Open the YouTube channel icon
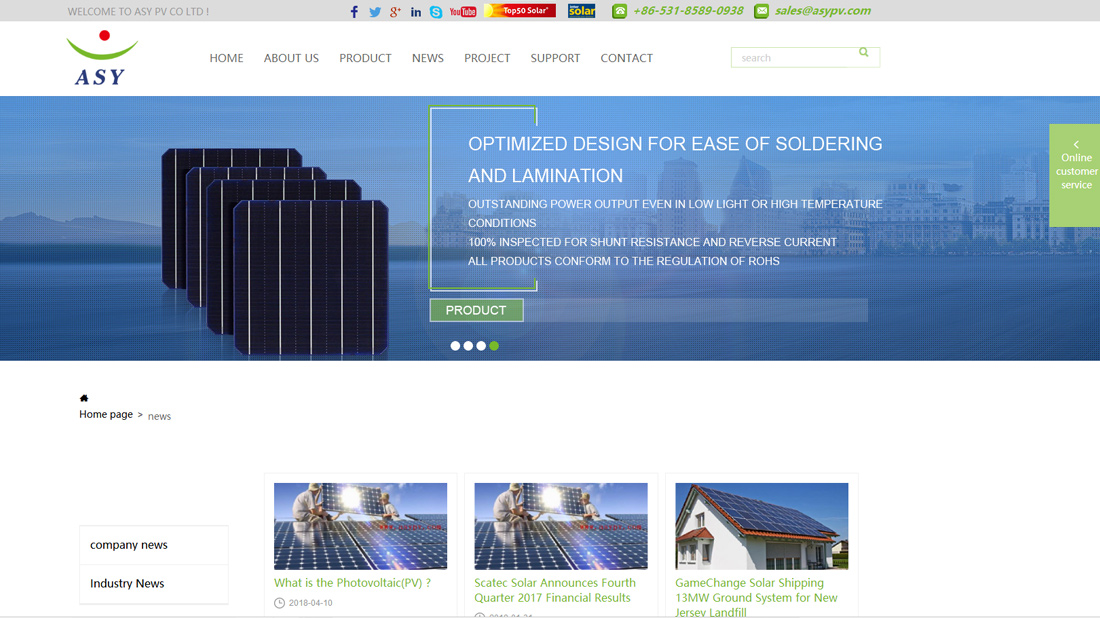 click(463, 12)
